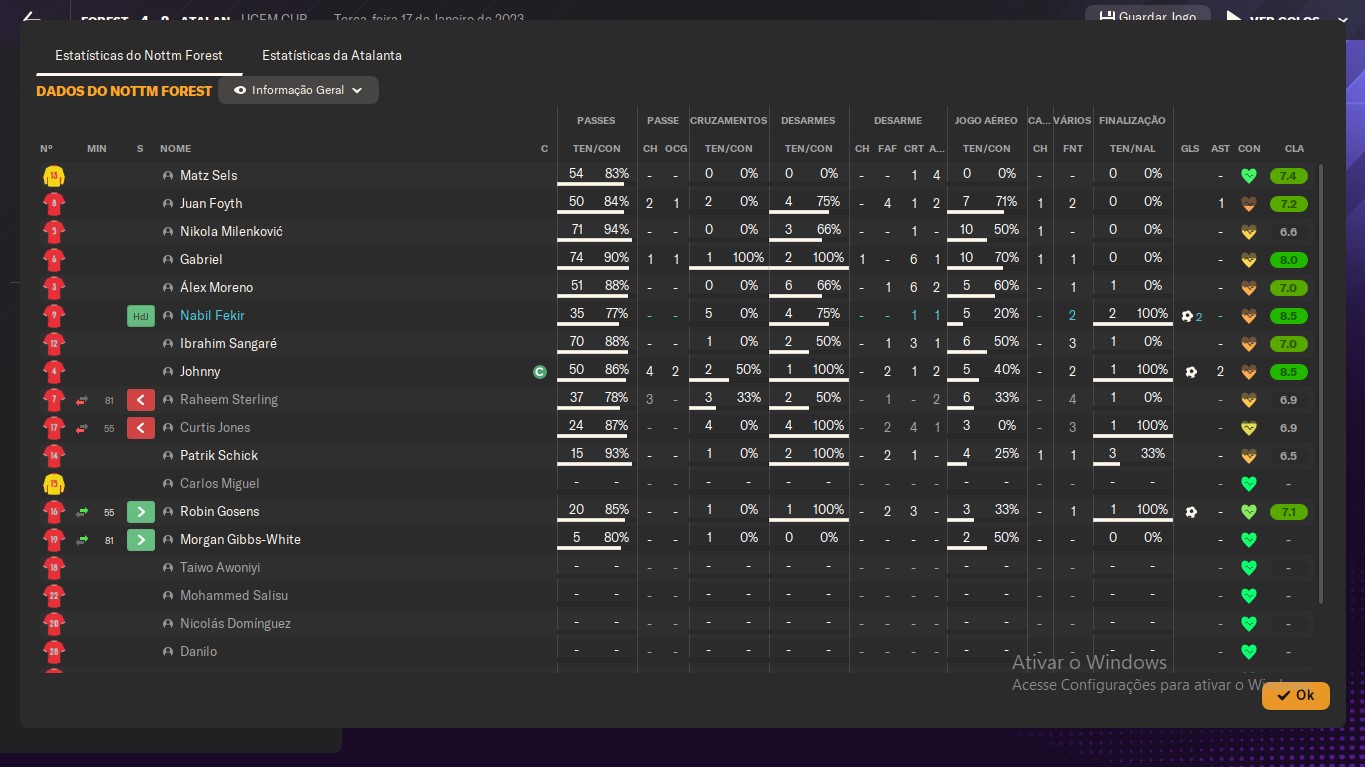This screenshot has width=1365, height=767.
Task: Click Robin Gosens' green swap arrows icon
Action: 82,513
